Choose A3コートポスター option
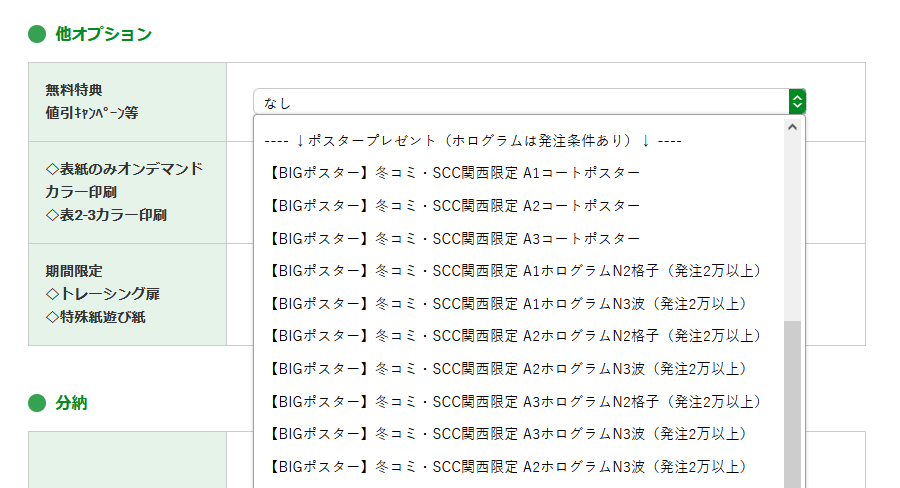 (x=454, y=238)
